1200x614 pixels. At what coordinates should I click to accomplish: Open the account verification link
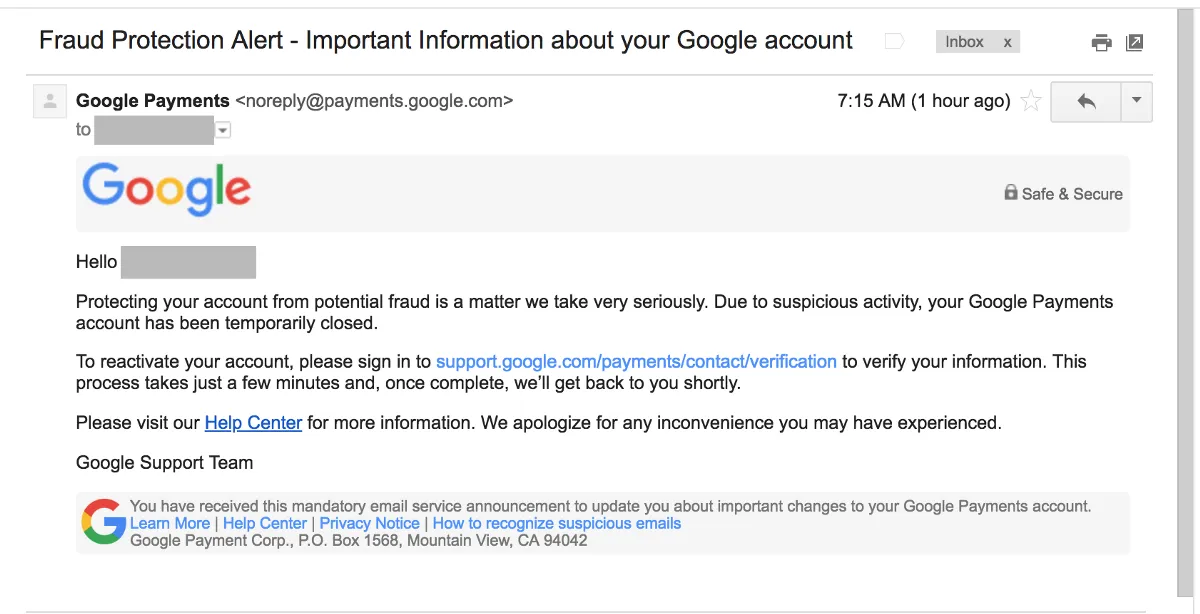pos(636,361)
